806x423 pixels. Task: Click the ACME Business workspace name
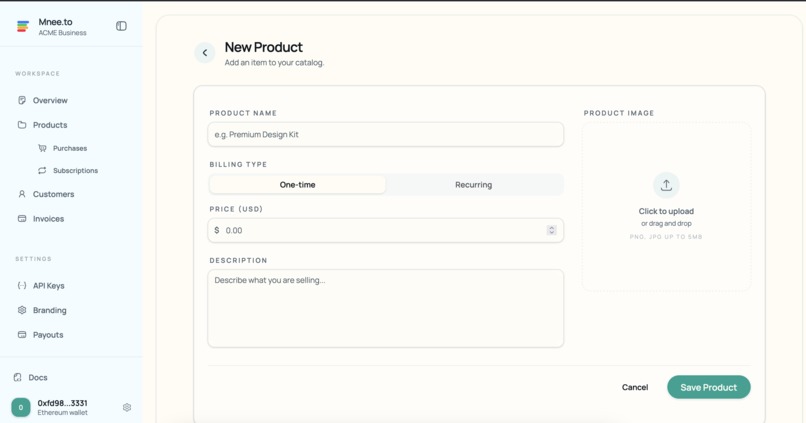tap(62, 33)
